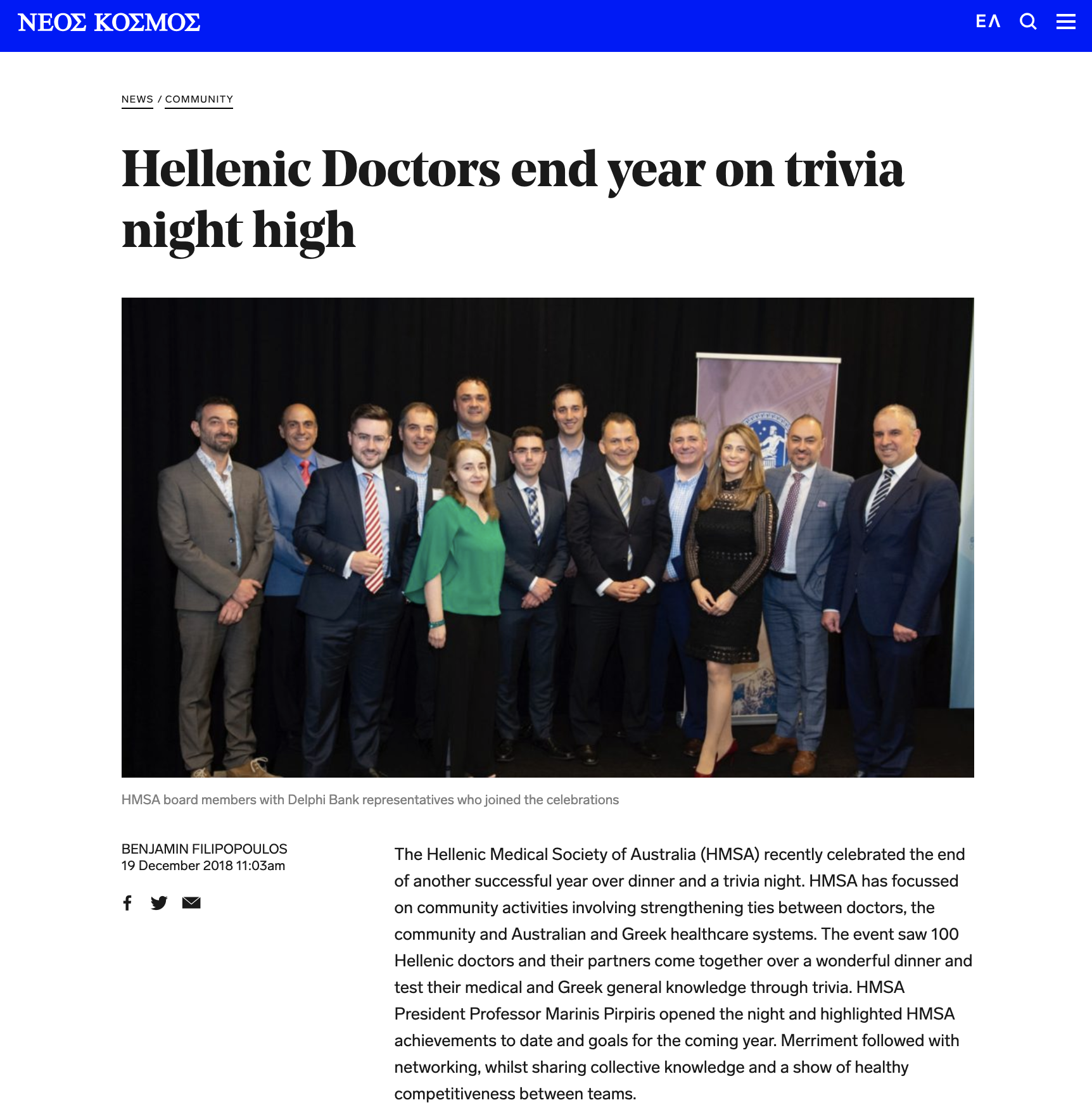The width and height of the screenshot is (1092, 1112).
Task: Click the headline 'Hellenic Doctors end year'
Action: pyautogui.click(x=359, y=169)
